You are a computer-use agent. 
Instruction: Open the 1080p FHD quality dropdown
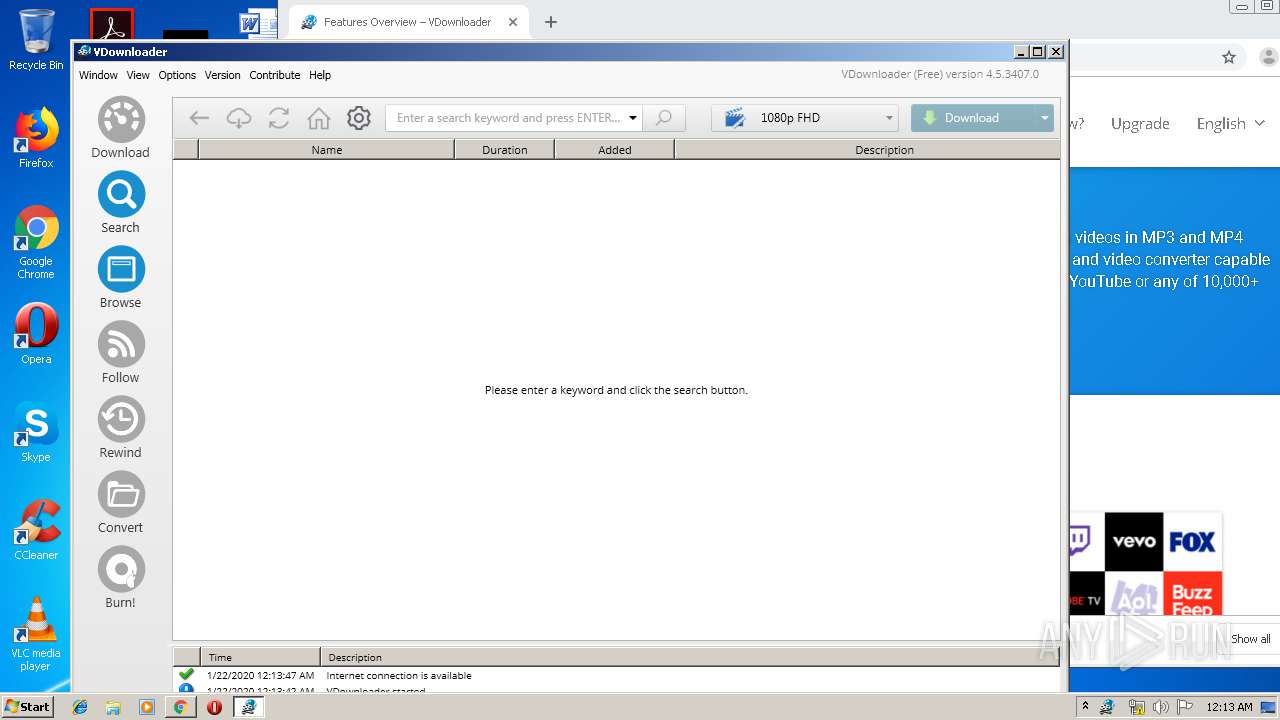coord(805,118)
